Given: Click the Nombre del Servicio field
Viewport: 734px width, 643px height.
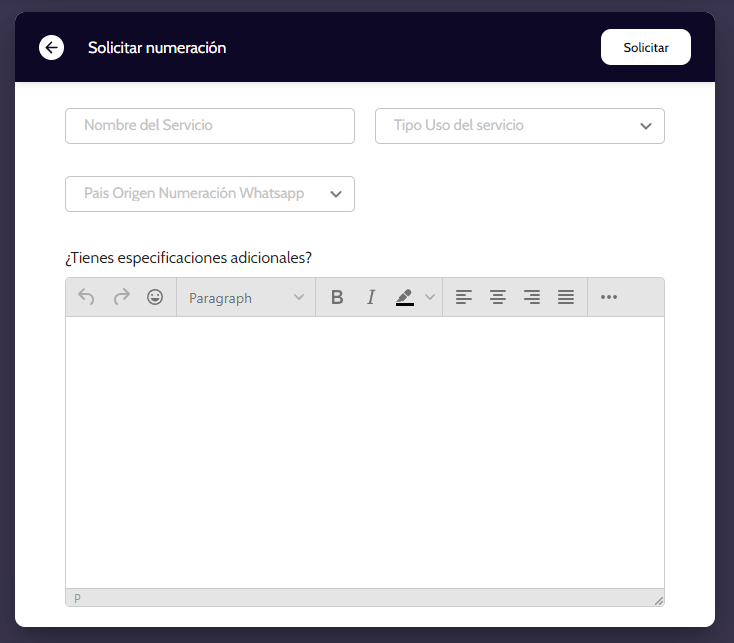Looking at the screenshot, I should [210, 126].
